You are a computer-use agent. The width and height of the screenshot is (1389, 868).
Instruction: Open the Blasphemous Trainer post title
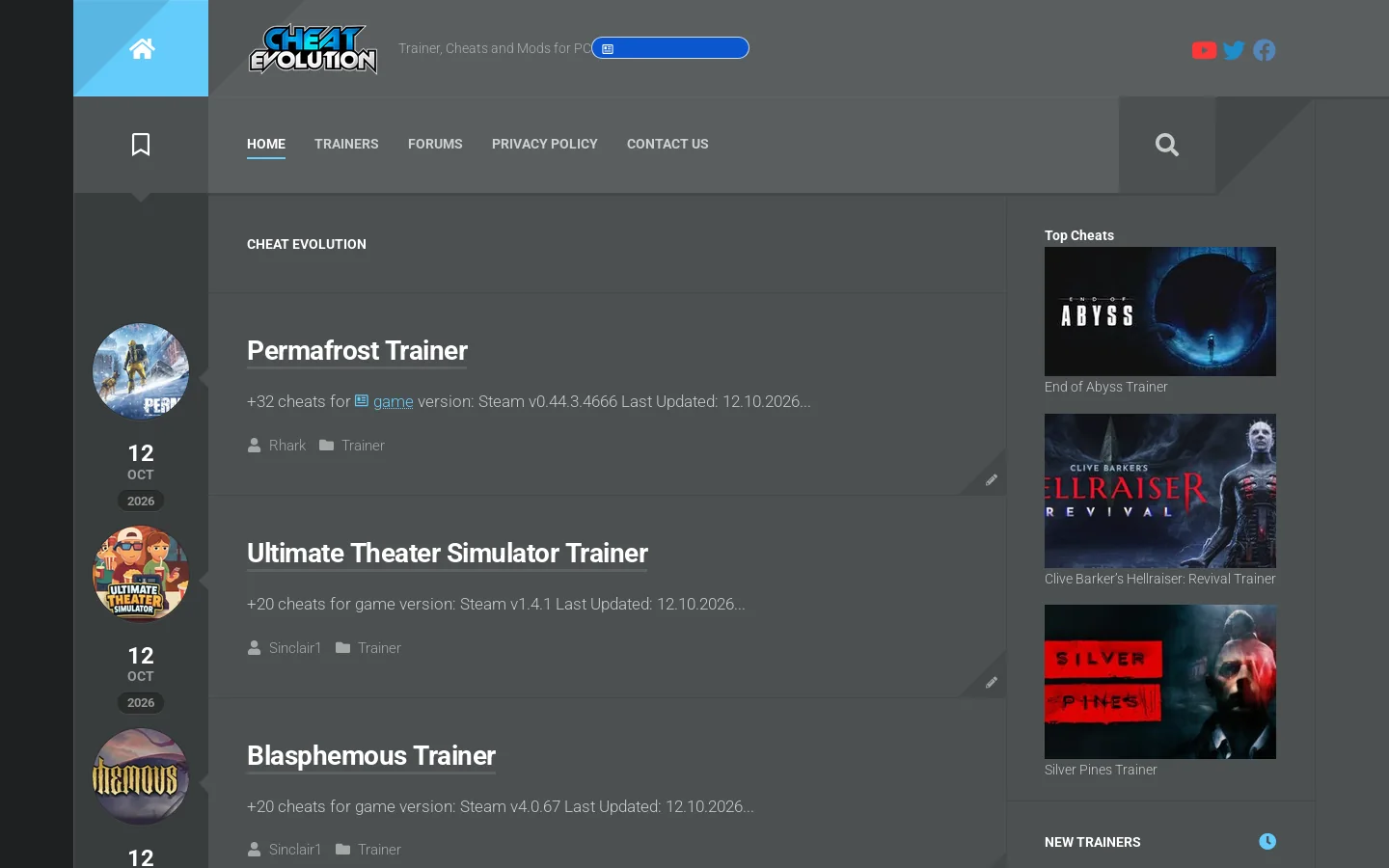coord(371,756)
